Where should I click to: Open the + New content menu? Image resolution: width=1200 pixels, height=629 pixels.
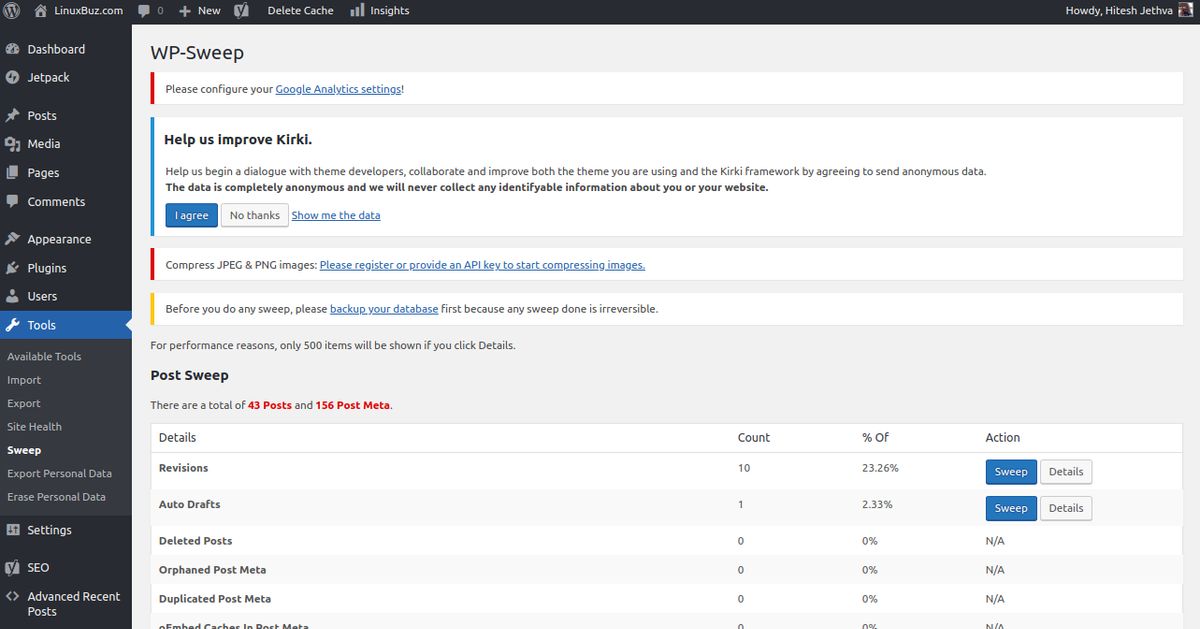point(199,11)
